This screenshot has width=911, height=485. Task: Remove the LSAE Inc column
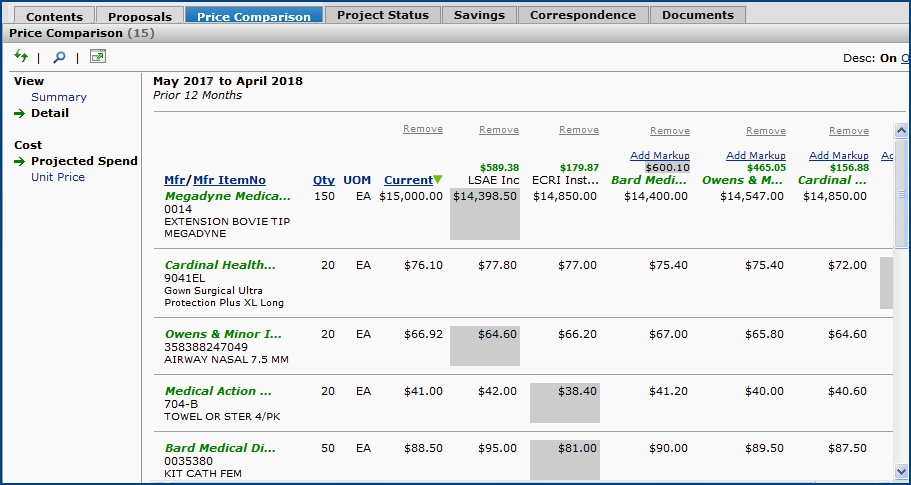pos(499,130)
